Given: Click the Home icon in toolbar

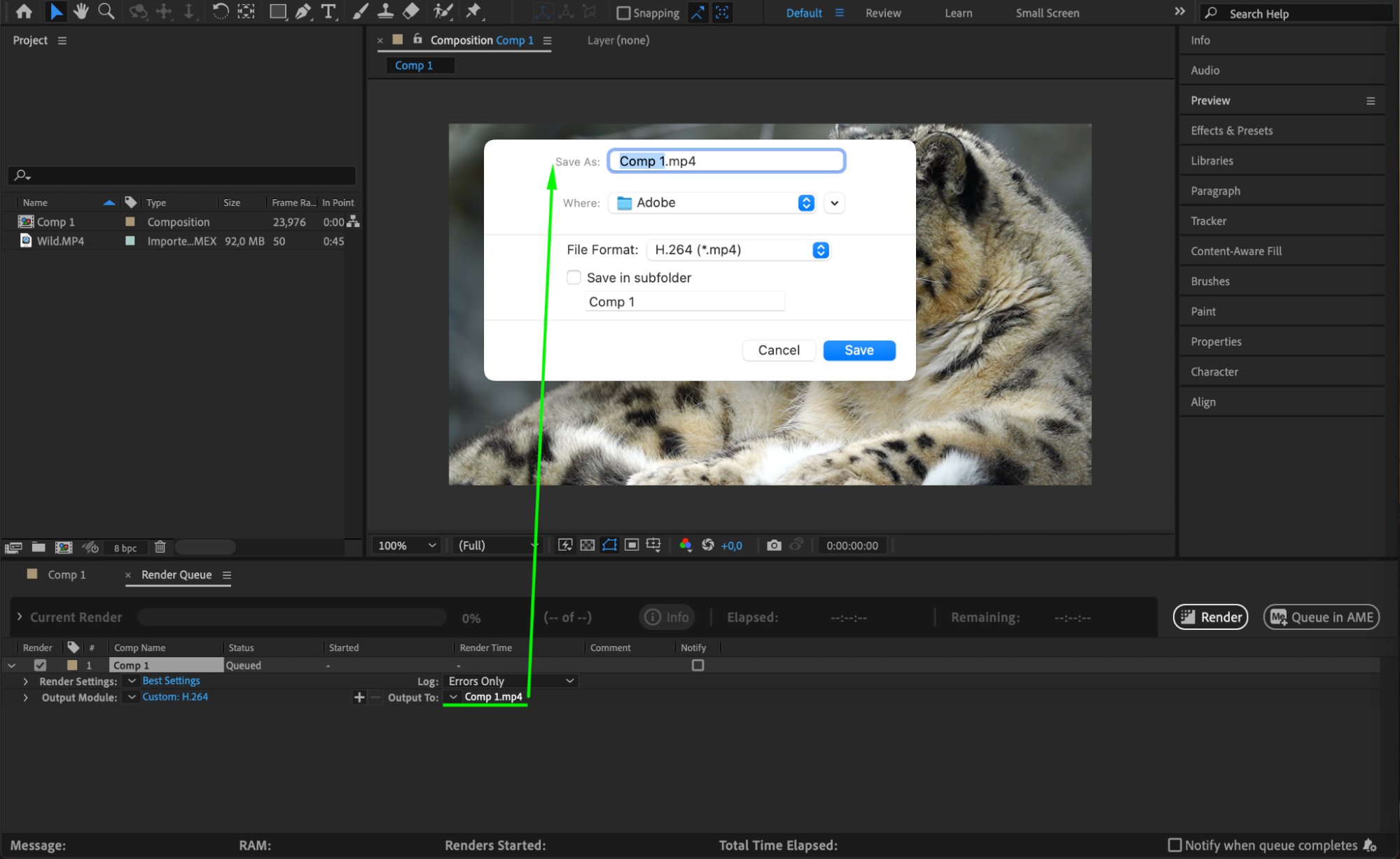Looking at the screenshot, I should click(24, 11).
